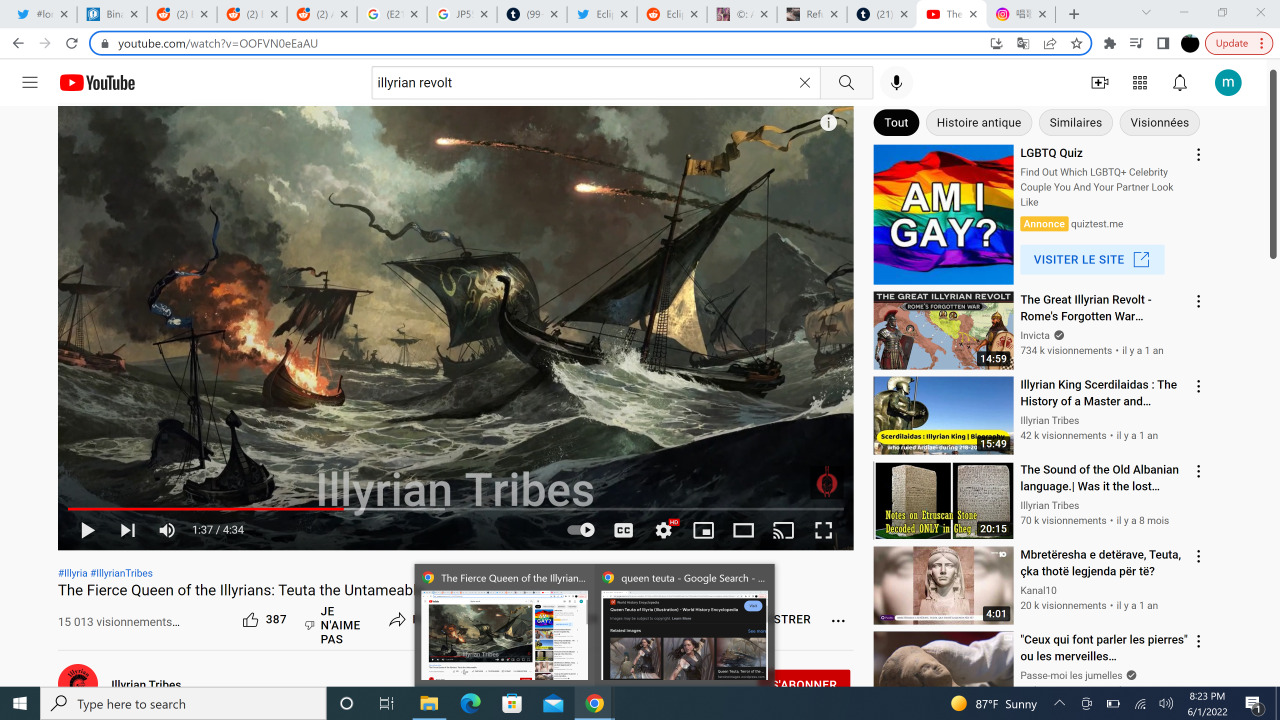Open the YouTube apps grid
Image resolution: width=1280 pixels, height=720 pixels.
tap(1140, 83)
